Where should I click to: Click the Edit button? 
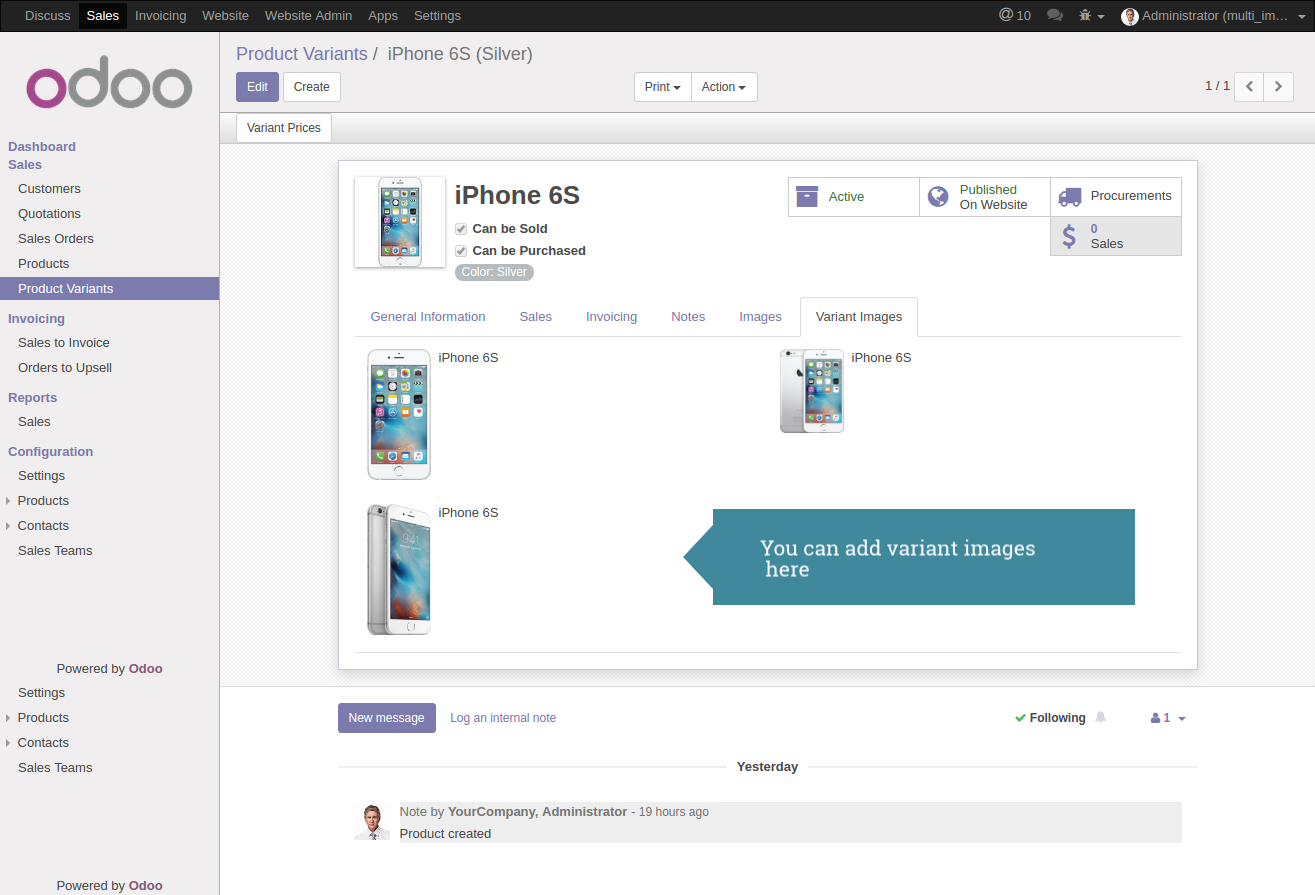257,87
